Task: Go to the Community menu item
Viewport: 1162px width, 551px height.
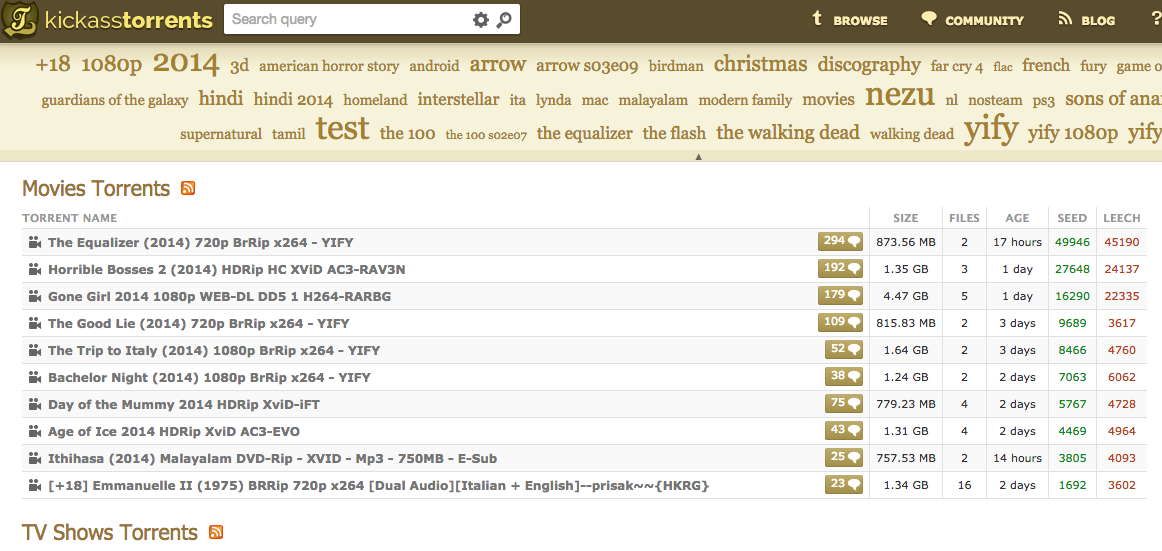Action: (972, 20)
